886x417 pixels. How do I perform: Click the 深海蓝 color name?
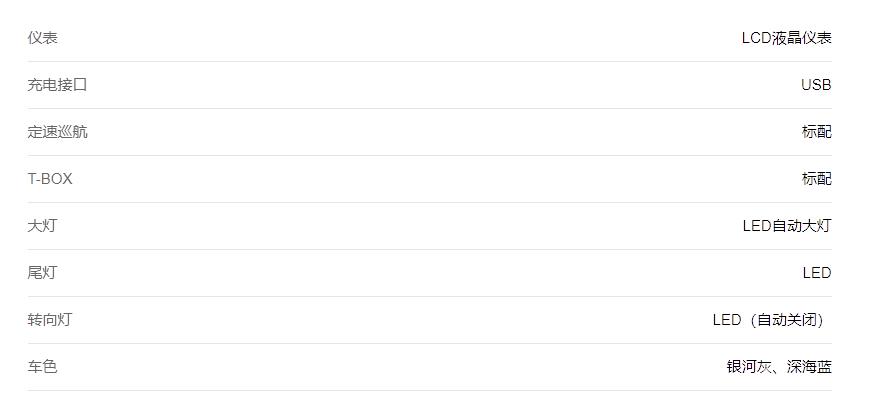(809, 367)
